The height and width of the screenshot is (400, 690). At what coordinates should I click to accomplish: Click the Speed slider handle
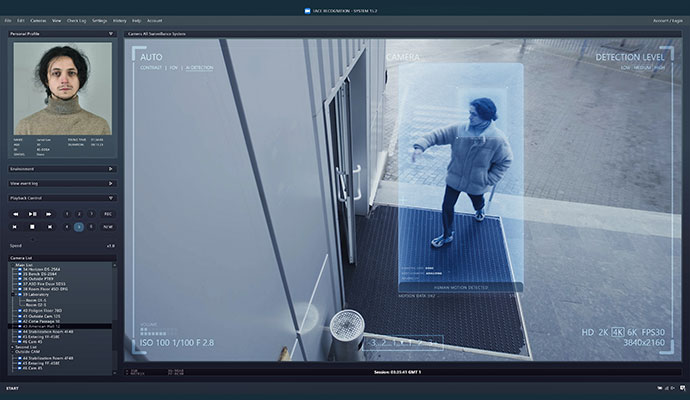point(33,239)
